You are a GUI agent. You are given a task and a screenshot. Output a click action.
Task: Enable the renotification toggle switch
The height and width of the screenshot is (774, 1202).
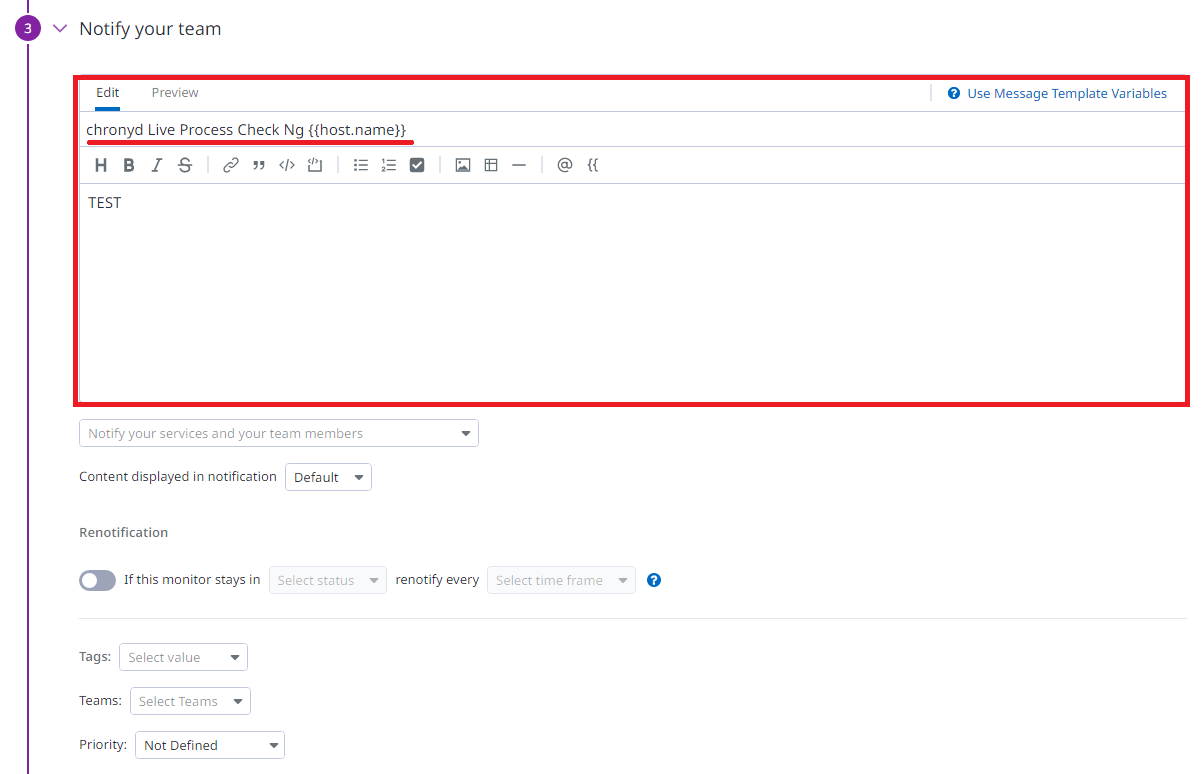coord(97,580)
